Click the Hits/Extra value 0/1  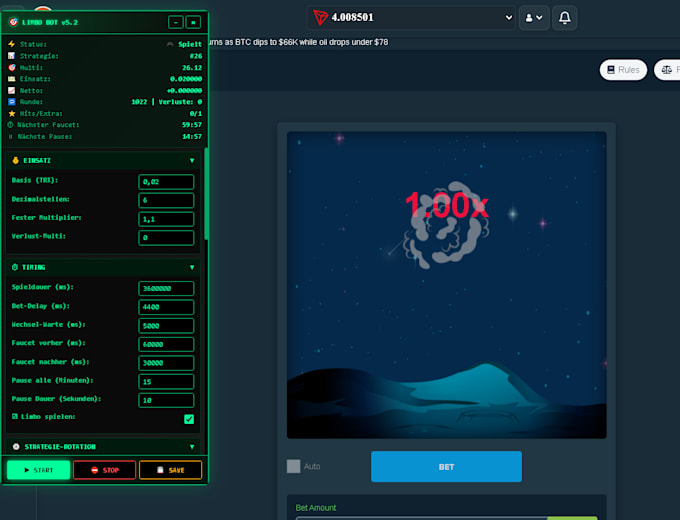196,114
